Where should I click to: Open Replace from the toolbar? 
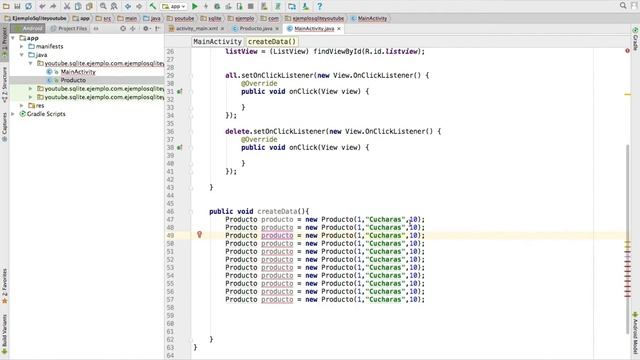pos(114,6)
